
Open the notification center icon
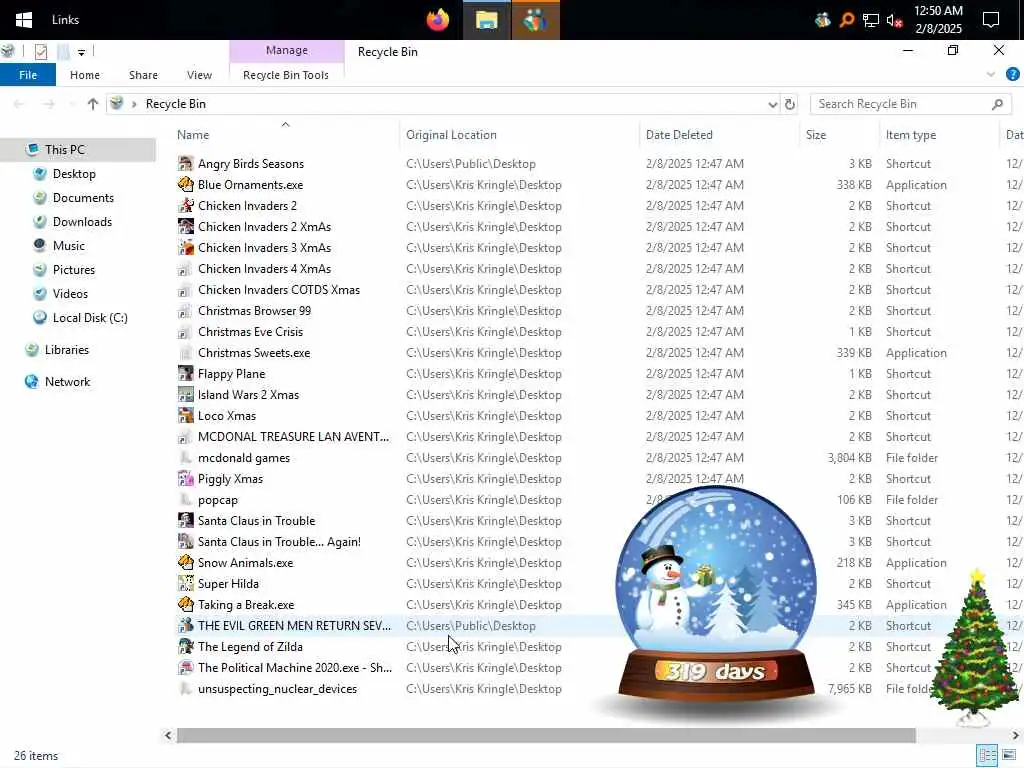pos(991,20)
